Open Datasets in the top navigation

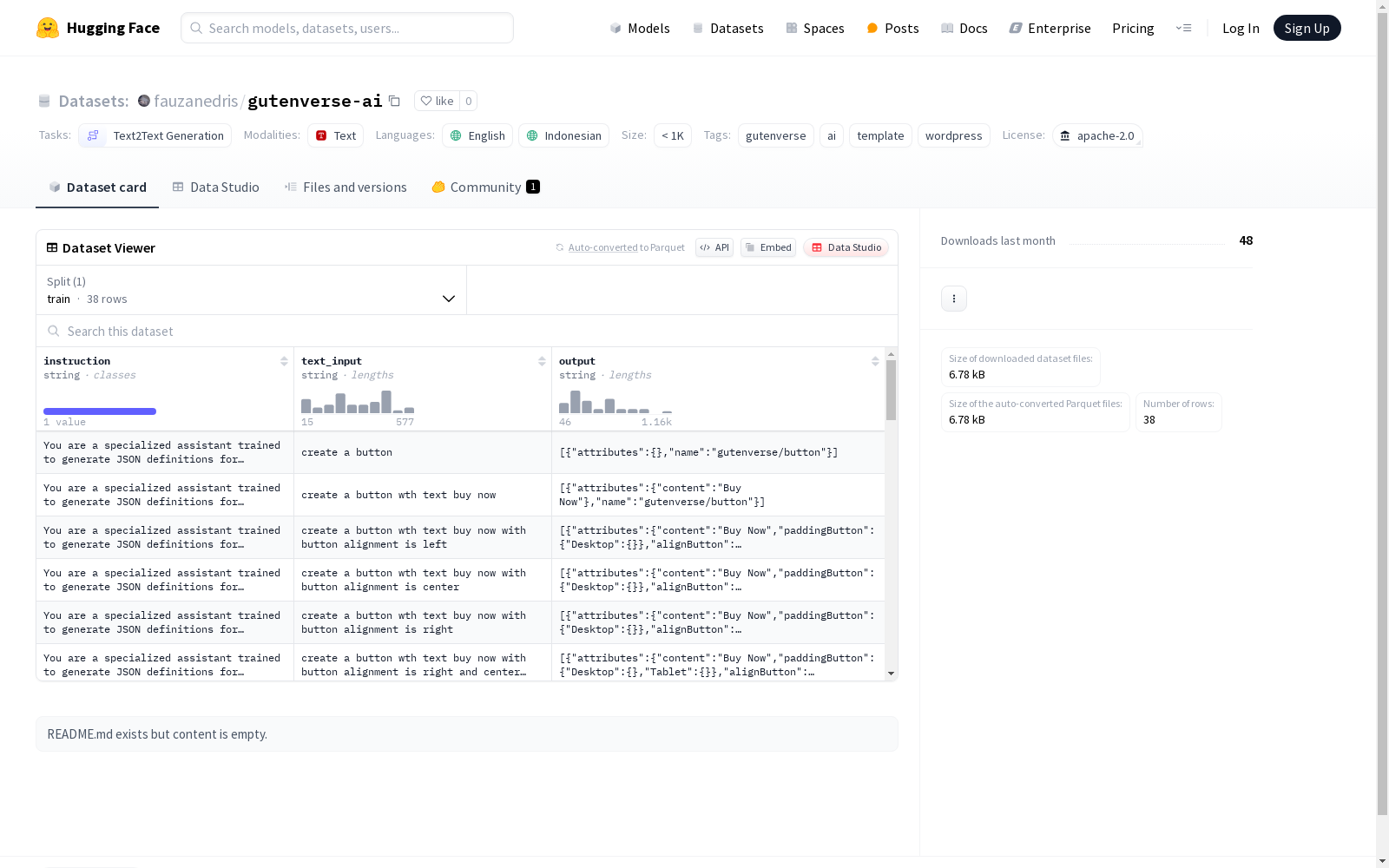(727, 28)
